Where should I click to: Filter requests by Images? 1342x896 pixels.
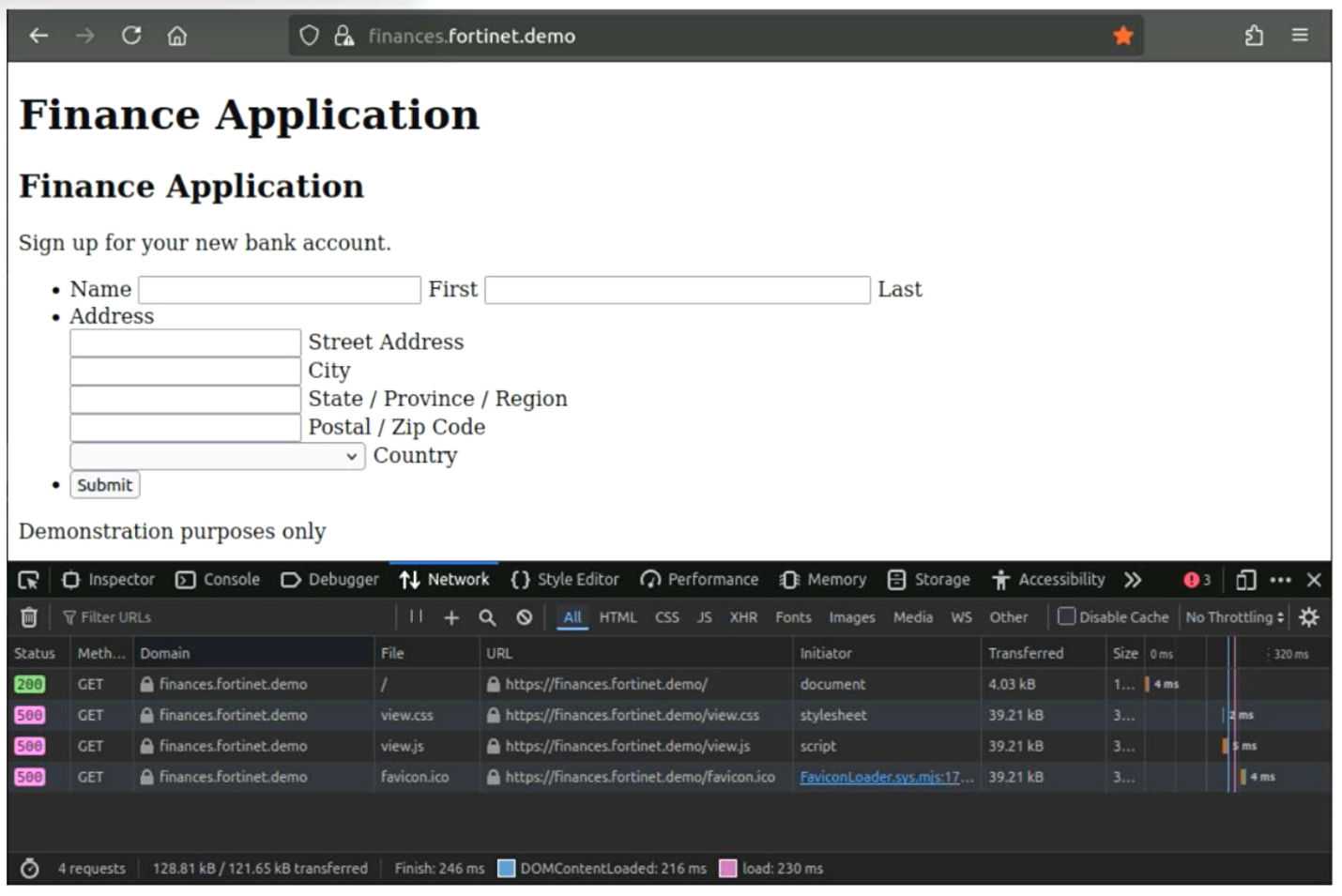click(852, 617)
